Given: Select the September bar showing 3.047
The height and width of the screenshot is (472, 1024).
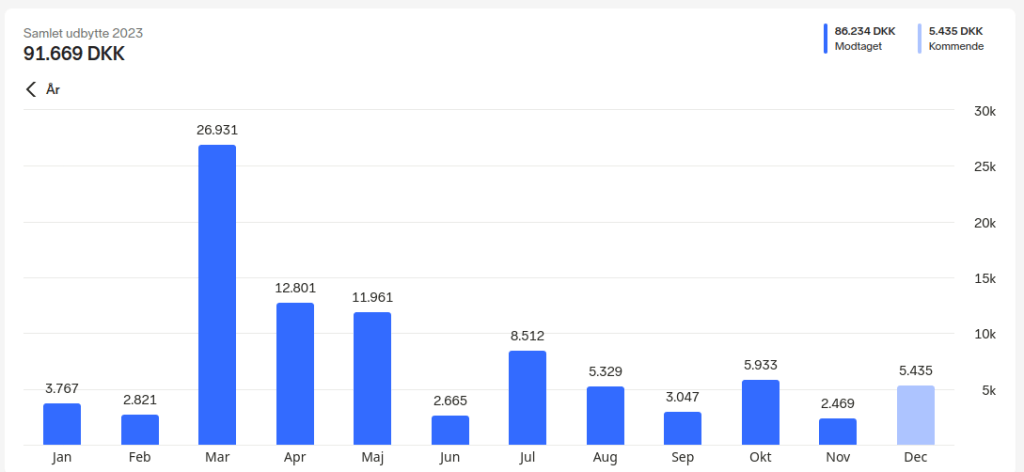Looking at the screenshot, I should click(682, 428).
